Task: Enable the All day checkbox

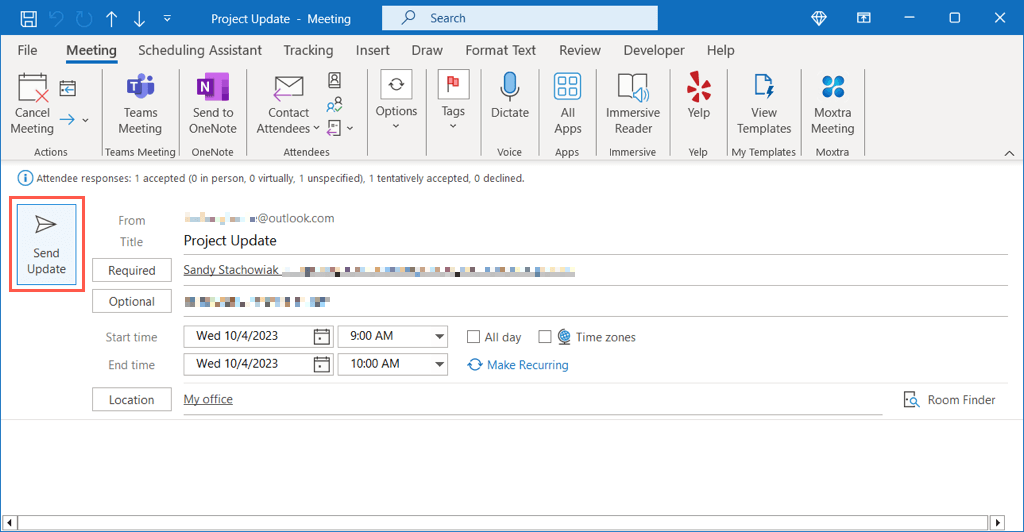Action: (474, 337)
